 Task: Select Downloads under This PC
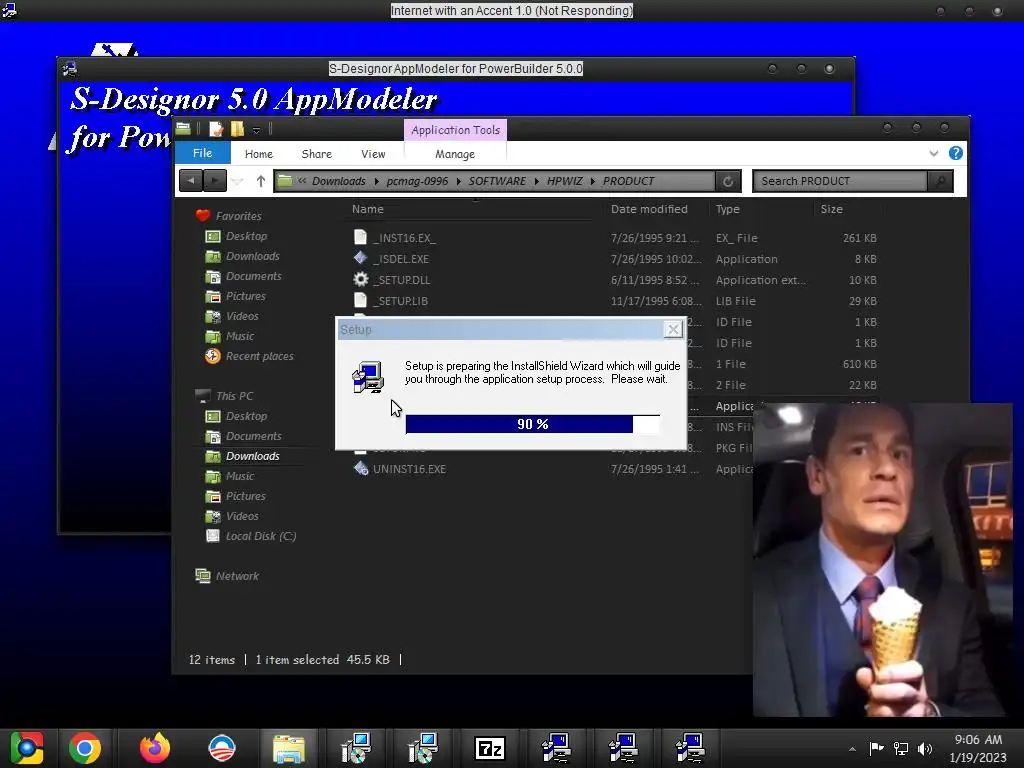[253, 456]
